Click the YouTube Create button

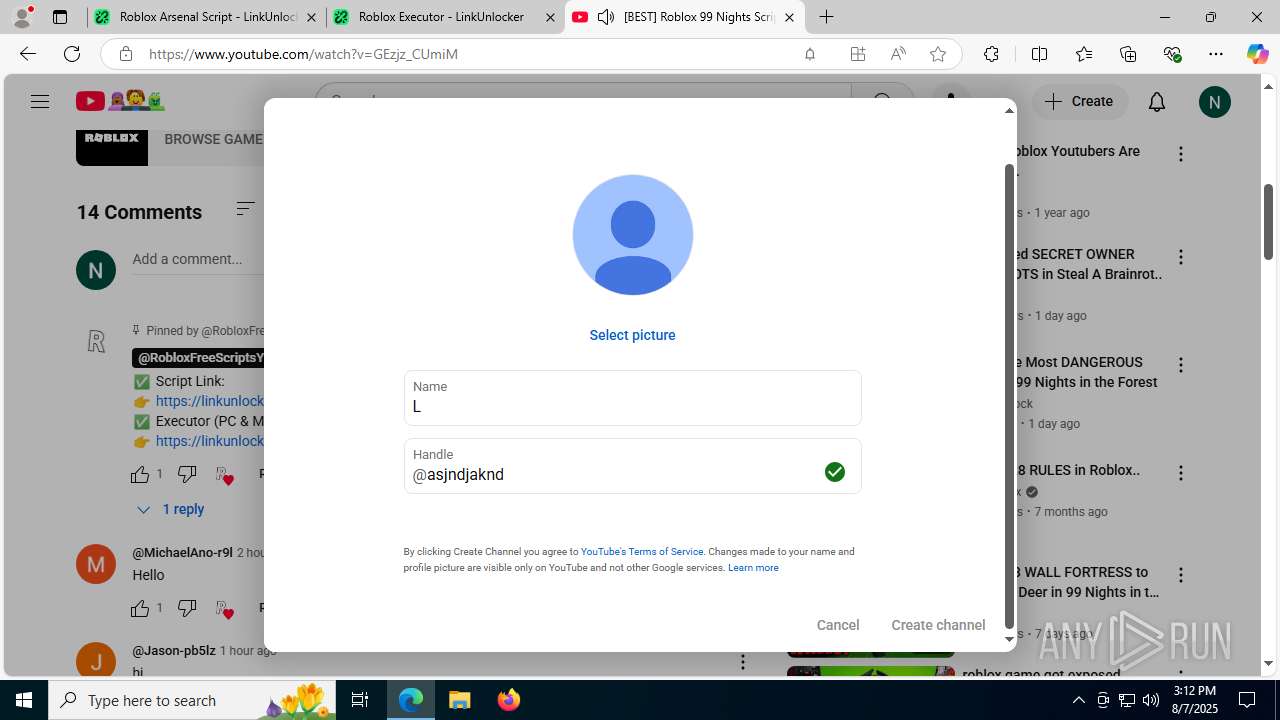[1080, 101]
